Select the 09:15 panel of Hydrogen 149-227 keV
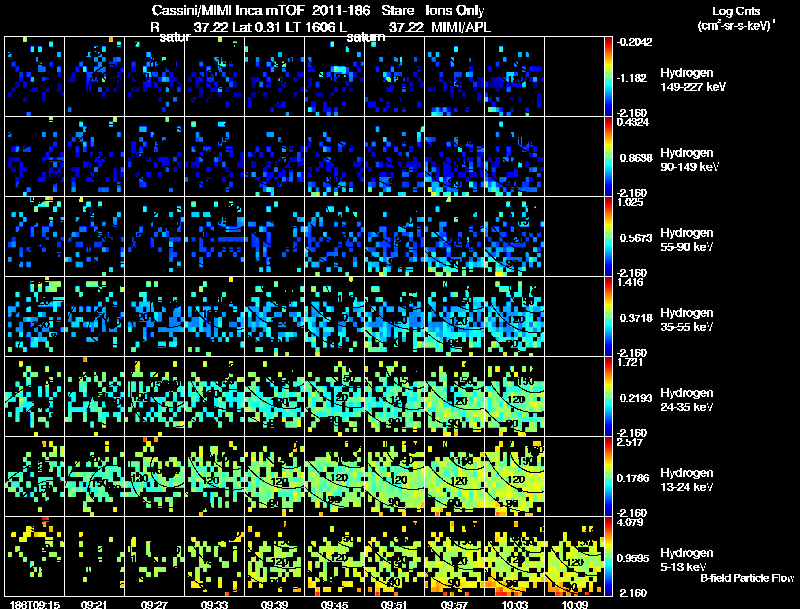The height and width of the screenshot is (609, 800). pyautogui.click(x=35, y=77)
